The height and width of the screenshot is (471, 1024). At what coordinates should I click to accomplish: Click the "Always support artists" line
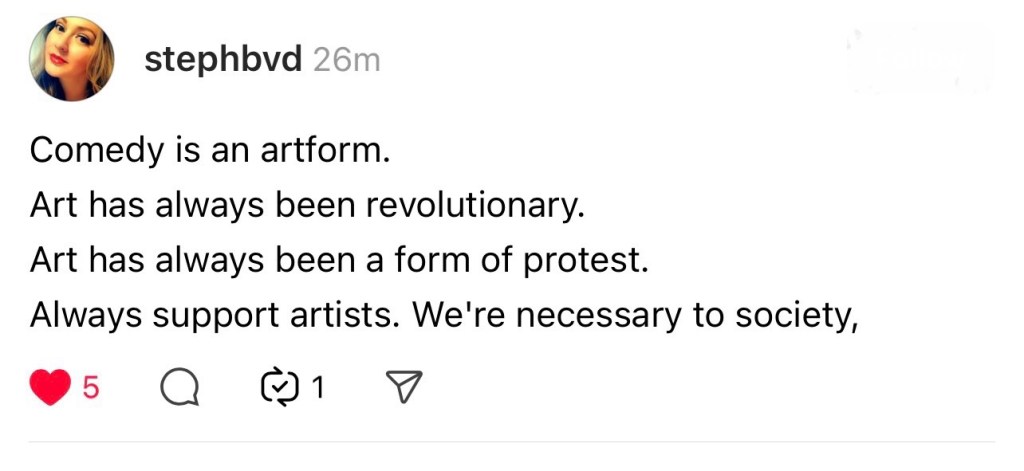(x=445, y=316)
